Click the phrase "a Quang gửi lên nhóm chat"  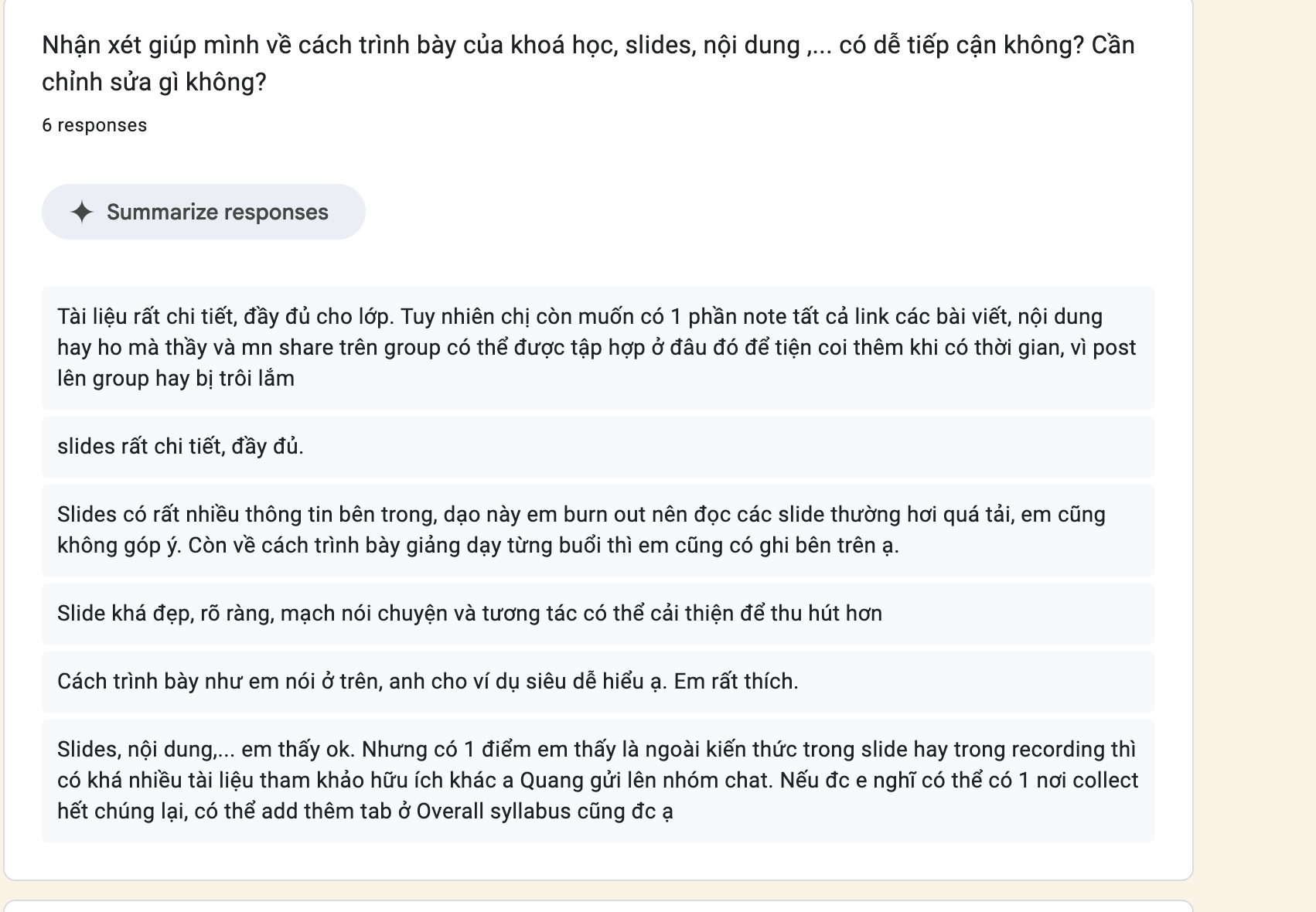coord(638,781)
